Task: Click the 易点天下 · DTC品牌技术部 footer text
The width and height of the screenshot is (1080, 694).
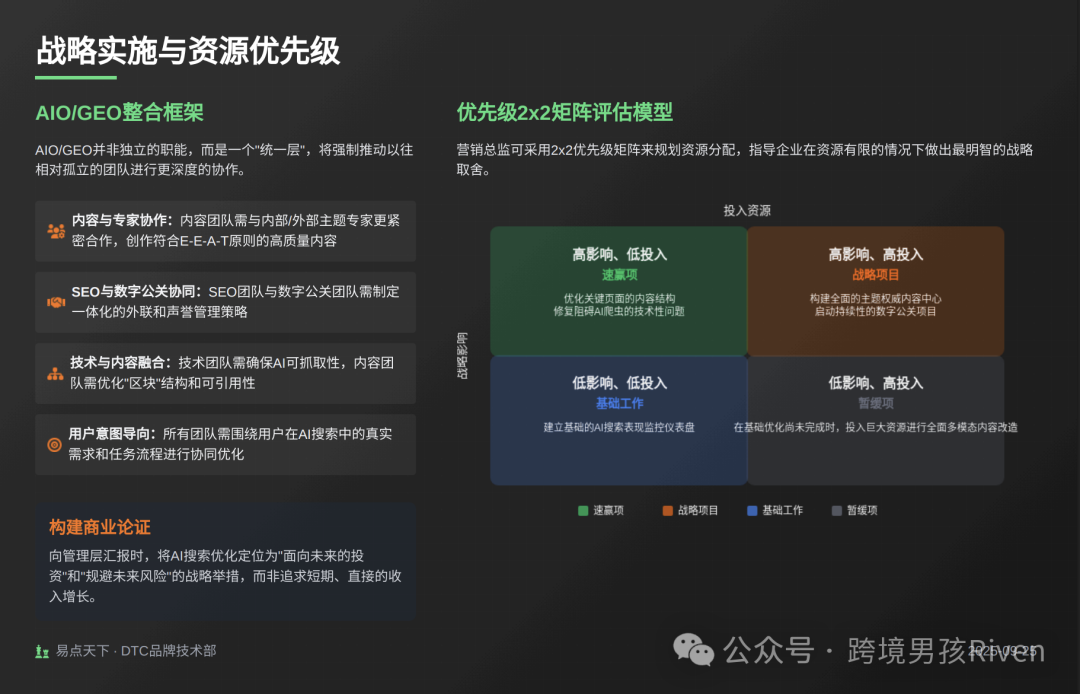Action: (x=136, y=651)
